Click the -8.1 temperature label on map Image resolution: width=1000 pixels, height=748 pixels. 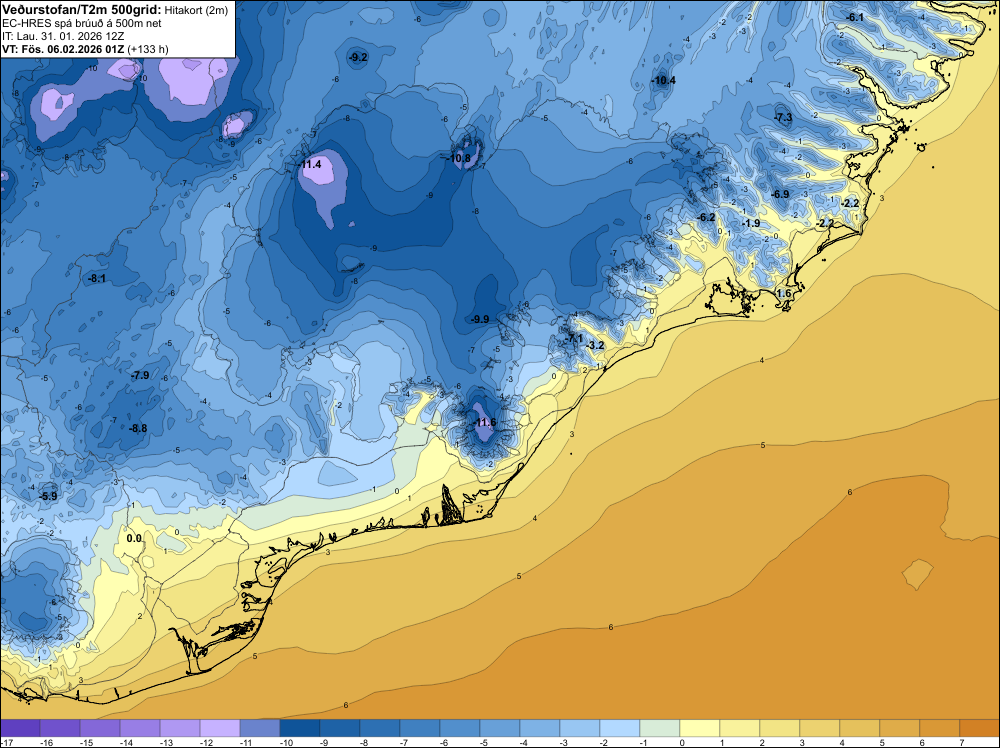pyautogui.click(x=97, y=279)
